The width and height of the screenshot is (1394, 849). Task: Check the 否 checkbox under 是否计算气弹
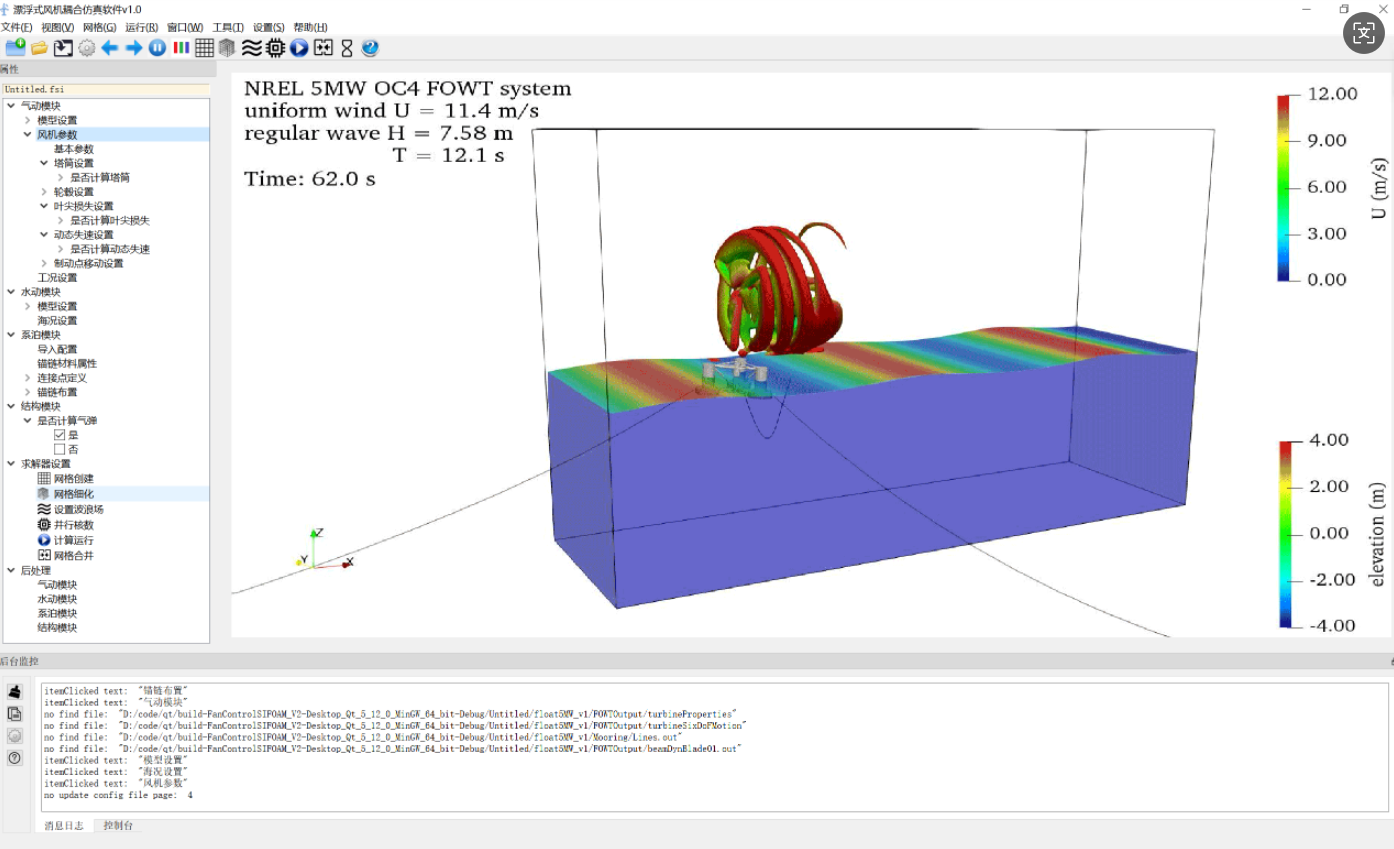[60, 450]
